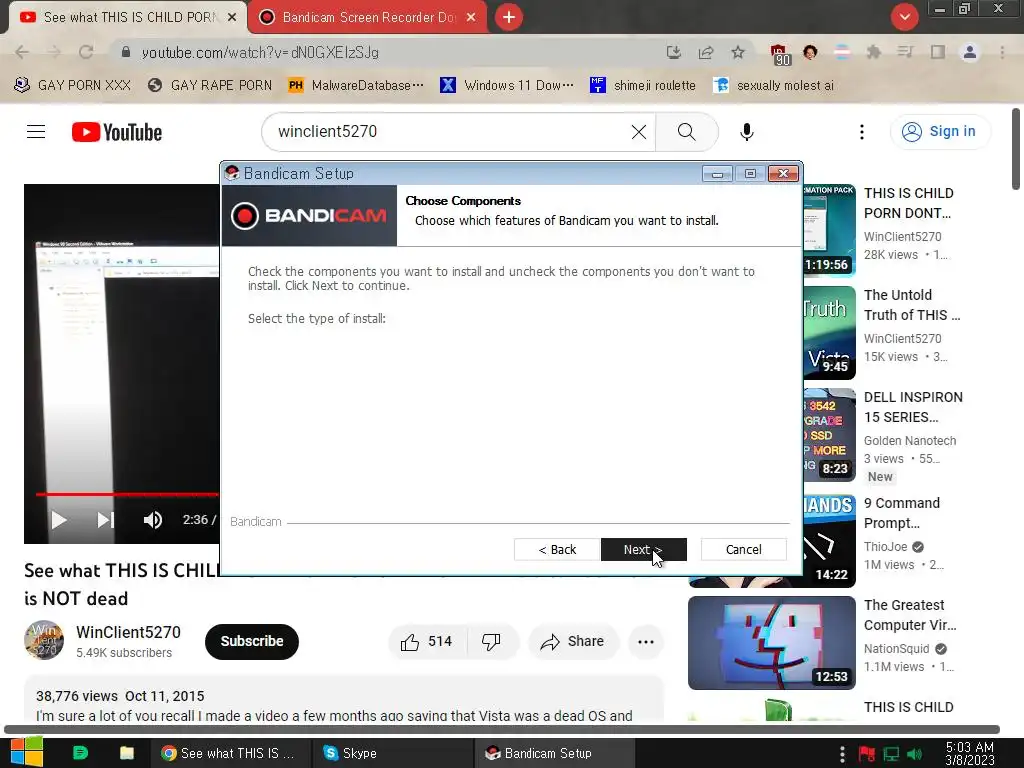Open the 9:45 Untold Truth video thumbnail
Screen dimensions: 1024x768
(829, 333)
